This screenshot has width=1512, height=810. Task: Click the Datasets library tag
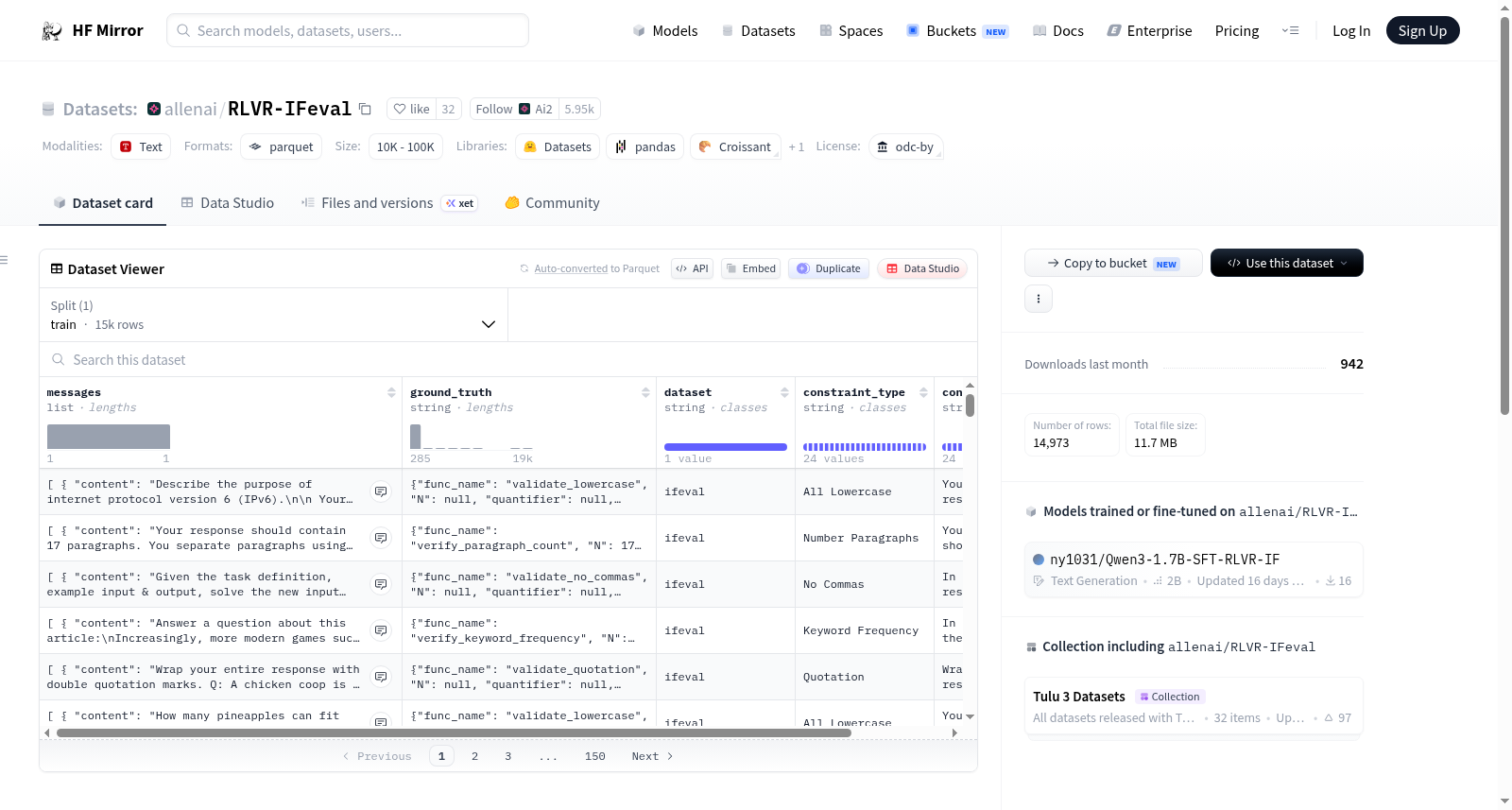558,146
